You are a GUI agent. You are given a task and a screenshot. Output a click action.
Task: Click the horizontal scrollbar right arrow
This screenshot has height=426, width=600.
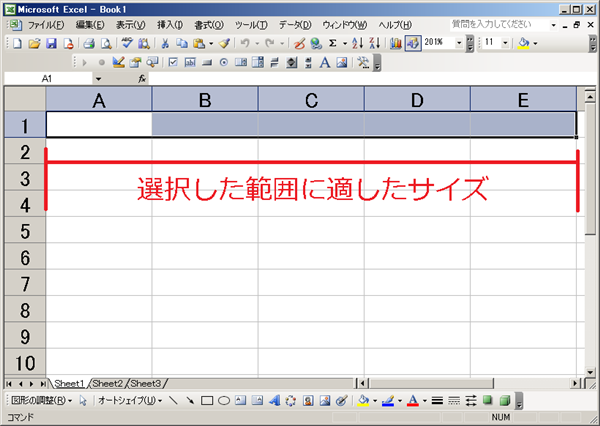click(575, 383)
